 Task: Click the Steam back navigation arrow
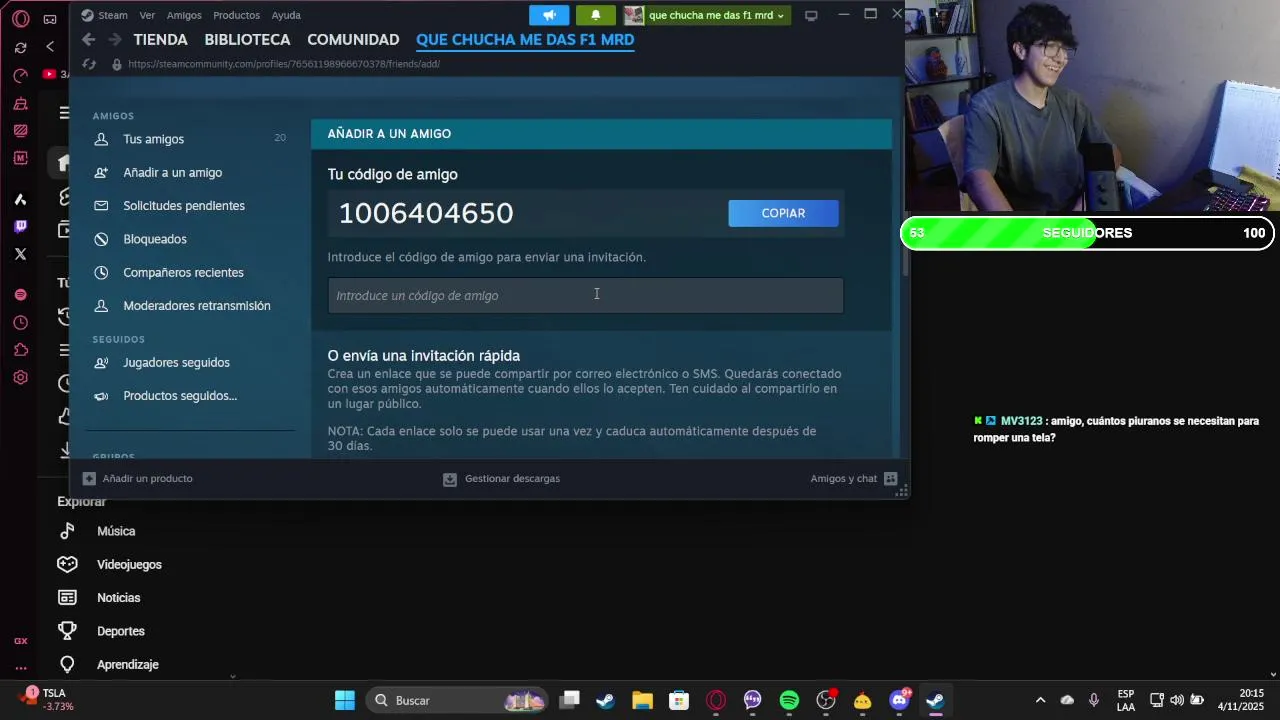(89, 40)
